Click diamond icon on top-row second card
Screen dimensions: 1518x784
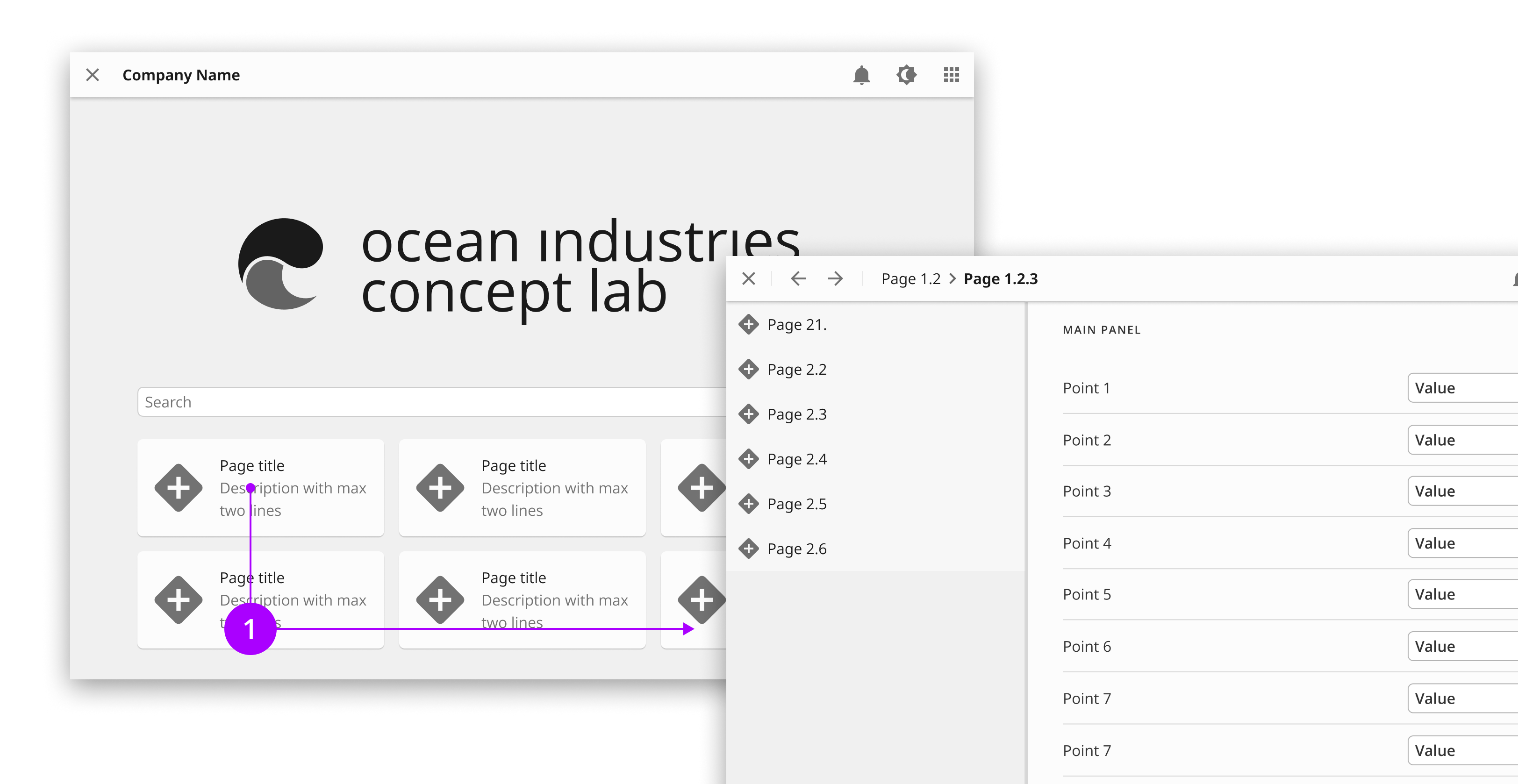point(440,488)
